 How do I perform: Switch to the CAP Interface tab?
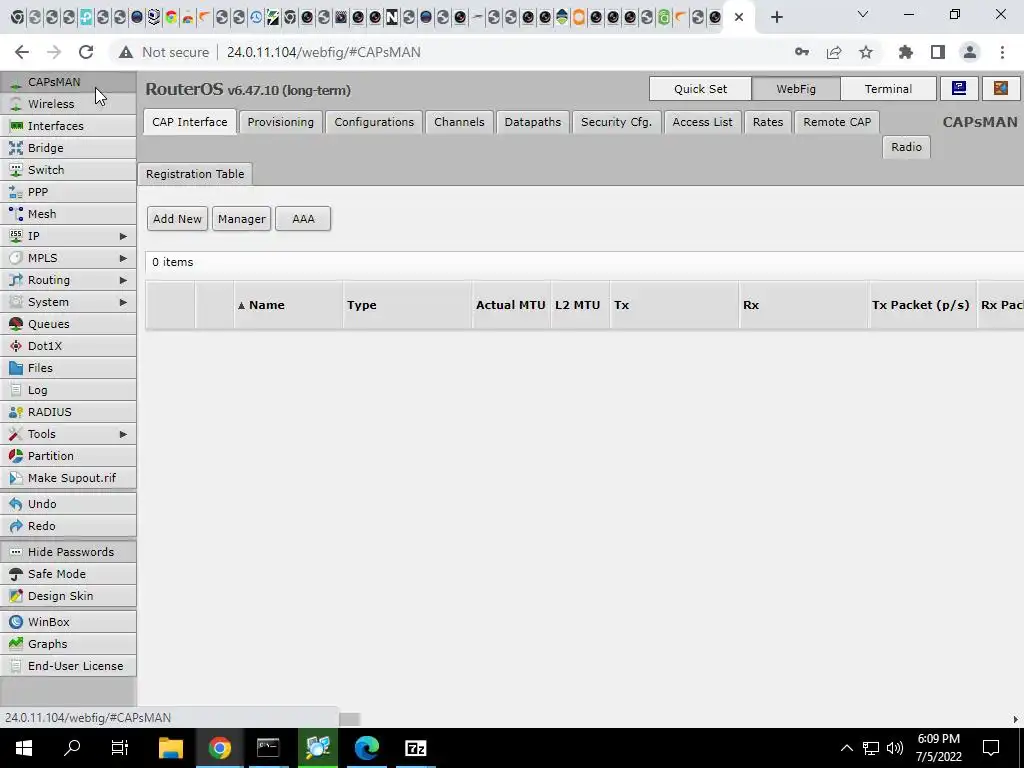pyautogui.click(x=189, y=122)
